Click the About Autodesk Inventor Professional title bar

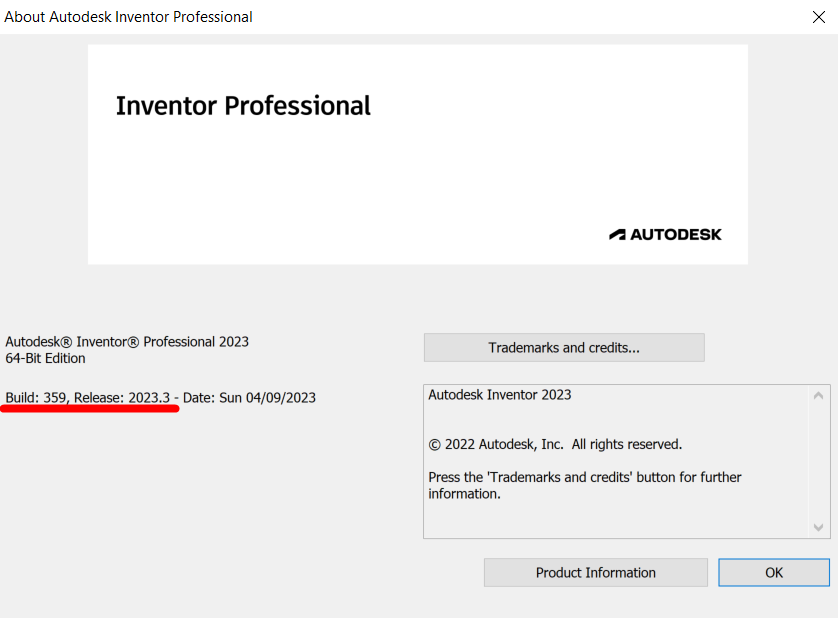tap(129, 17)
